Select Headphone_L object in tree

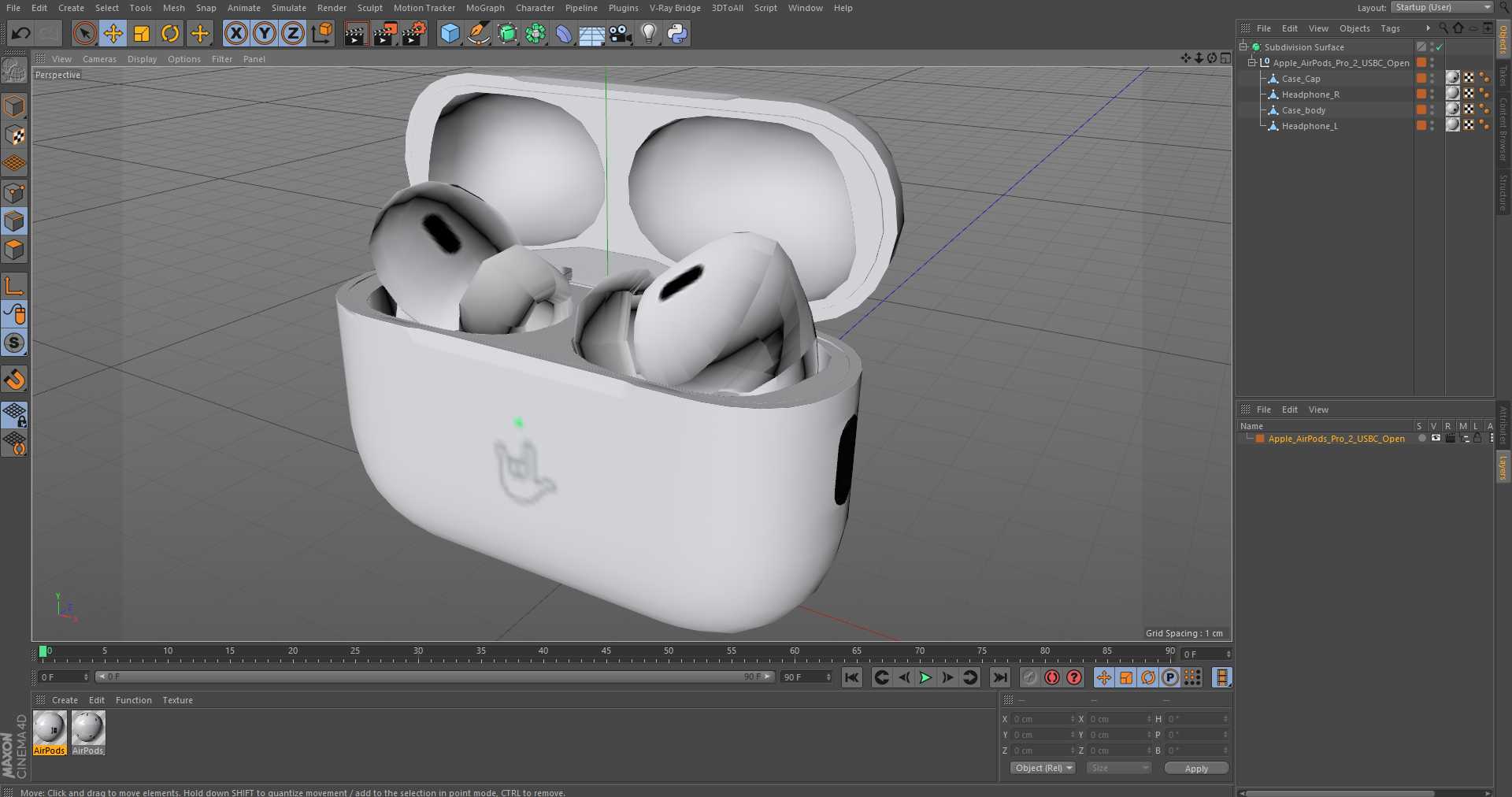pos(1309,126)
